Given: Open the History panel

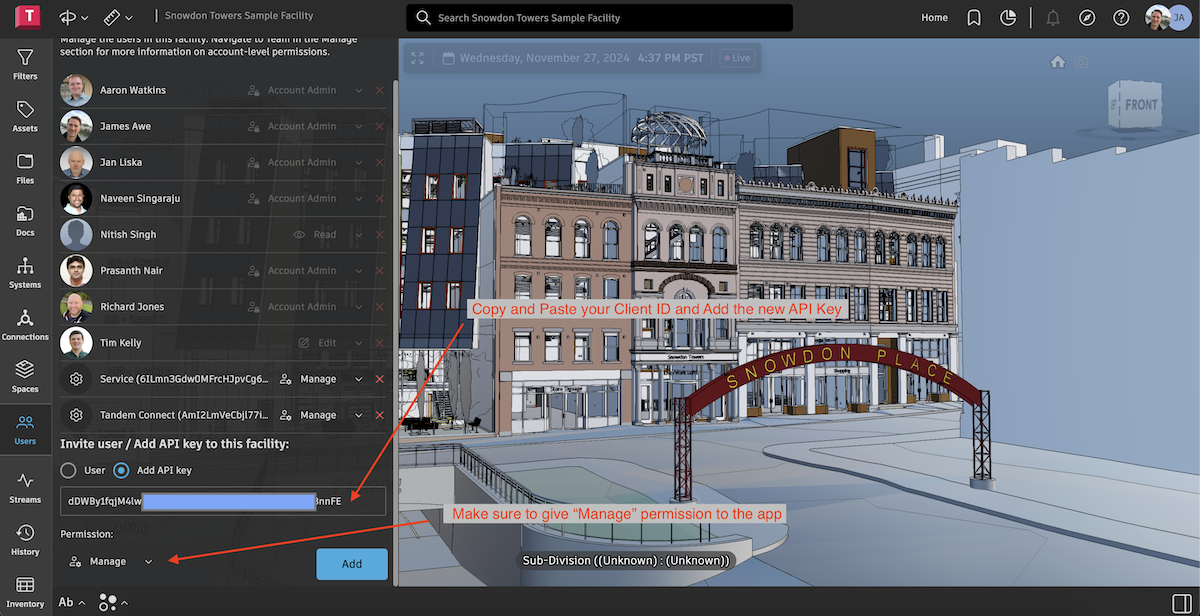Looking at the screenshot, I should point(25,539).
